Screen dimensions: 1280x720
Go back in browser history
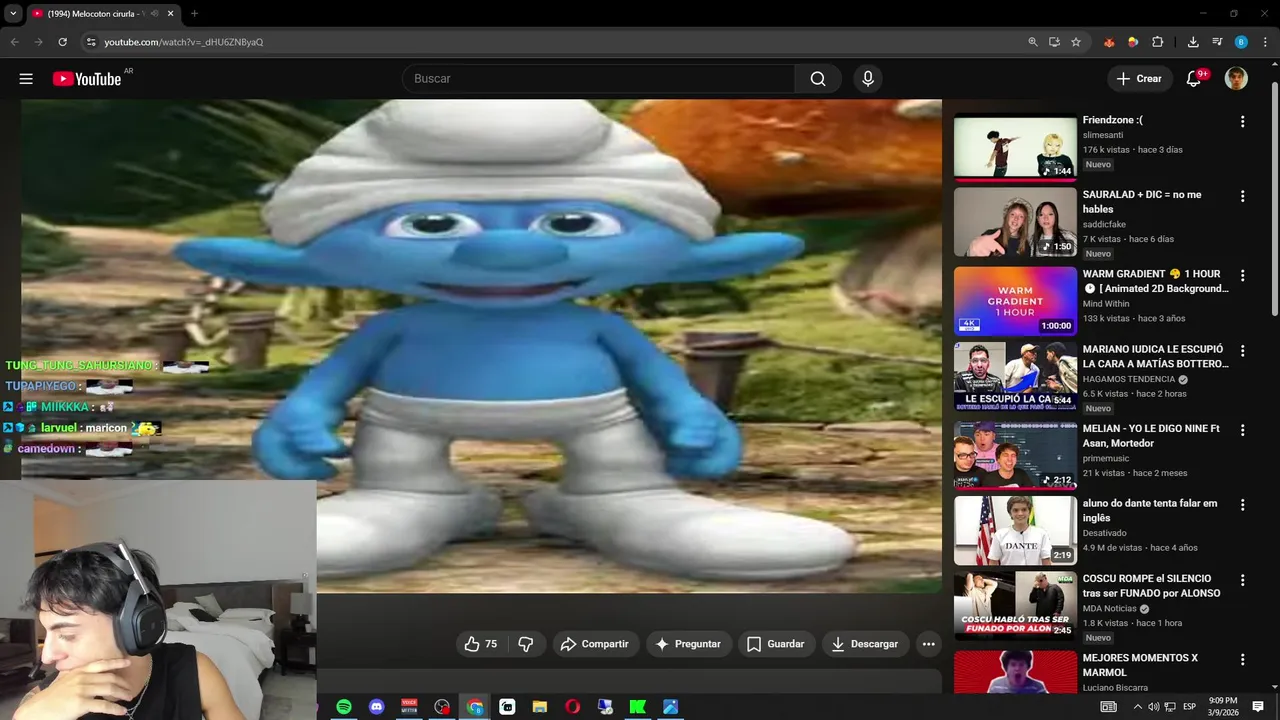14,42
